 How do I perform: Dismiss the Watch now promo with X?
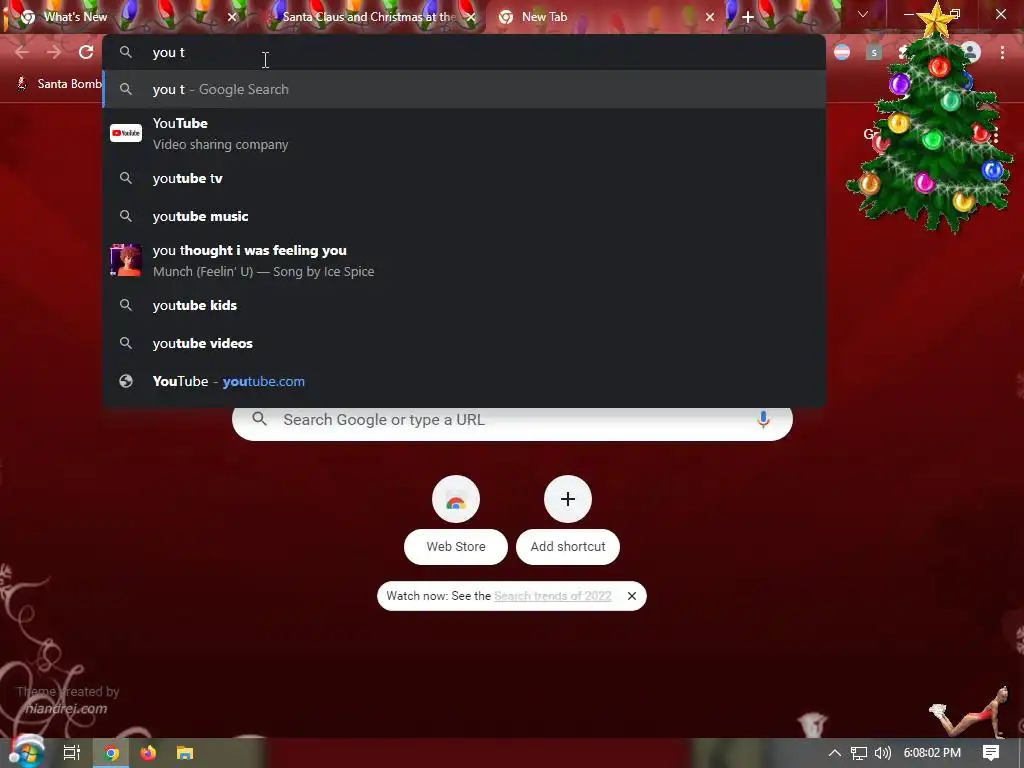(x=632, y=596)
